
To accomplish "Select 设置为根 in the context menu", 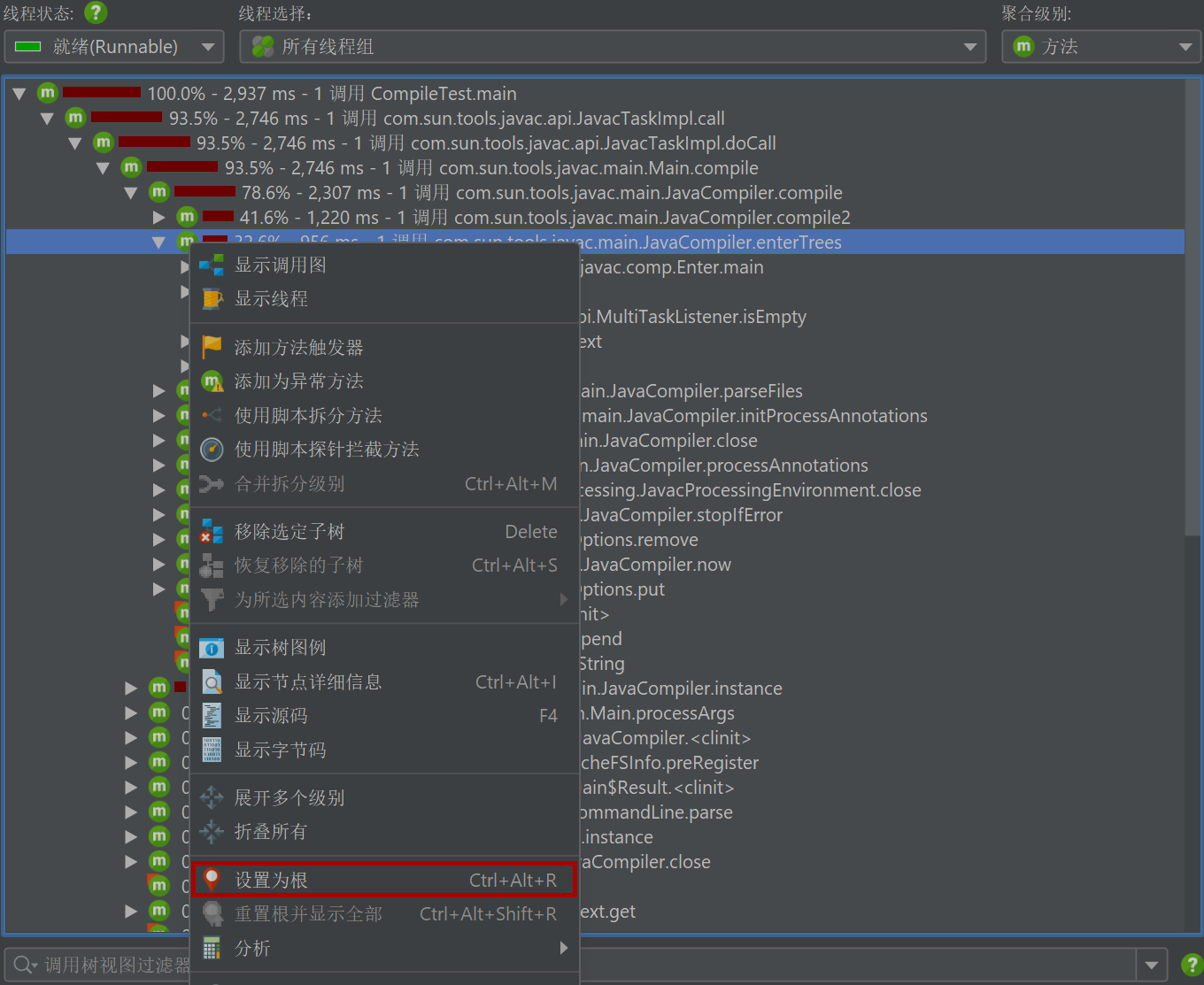I will pos(382,881).
